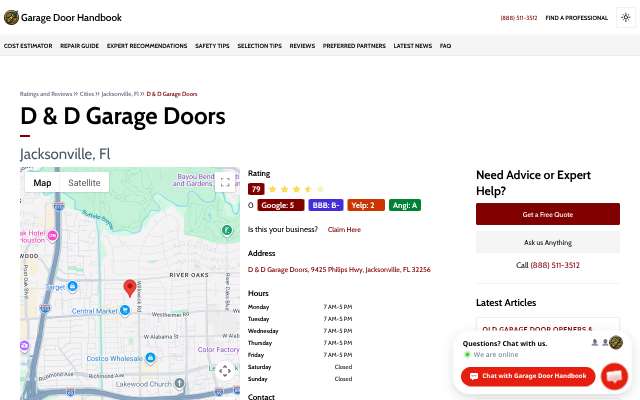The height and width of the screenshot is (400, 640).
Task: Open the Old Garage Door Openers article
Action: click(537, 329)
